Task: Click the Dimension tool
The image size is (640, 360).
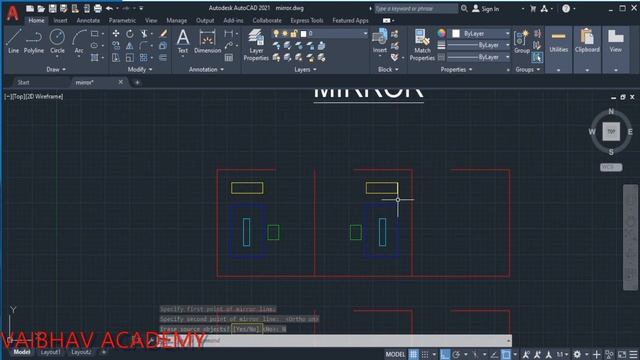Action: point(207,42)
